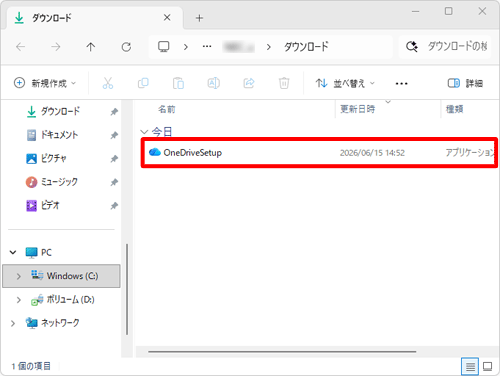Click the Copy icon in toolbar

pos(143,83)
